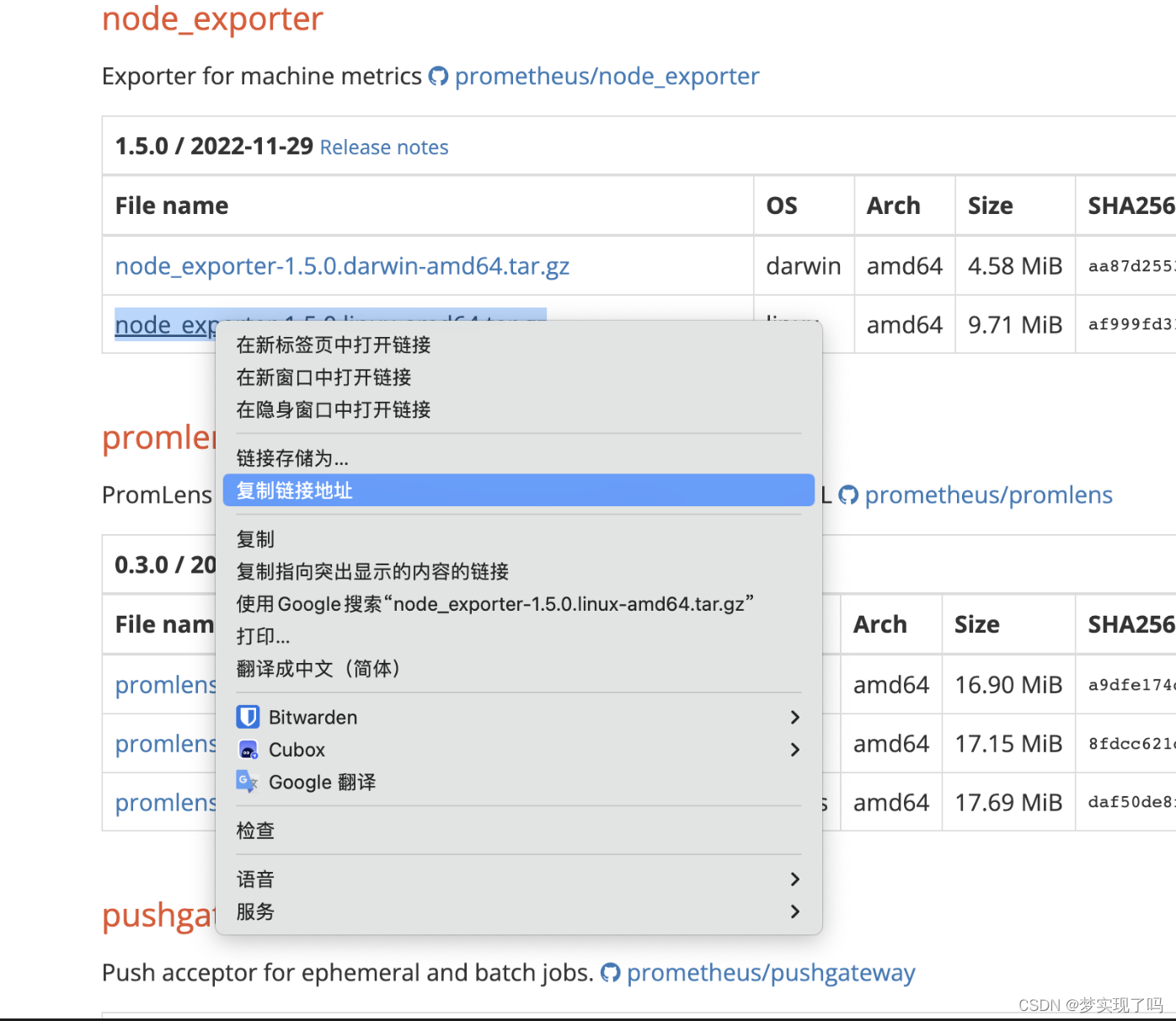Click promlens link in 16.90 MiB row
The image size is (1176, 1021).
pos(165,685)
